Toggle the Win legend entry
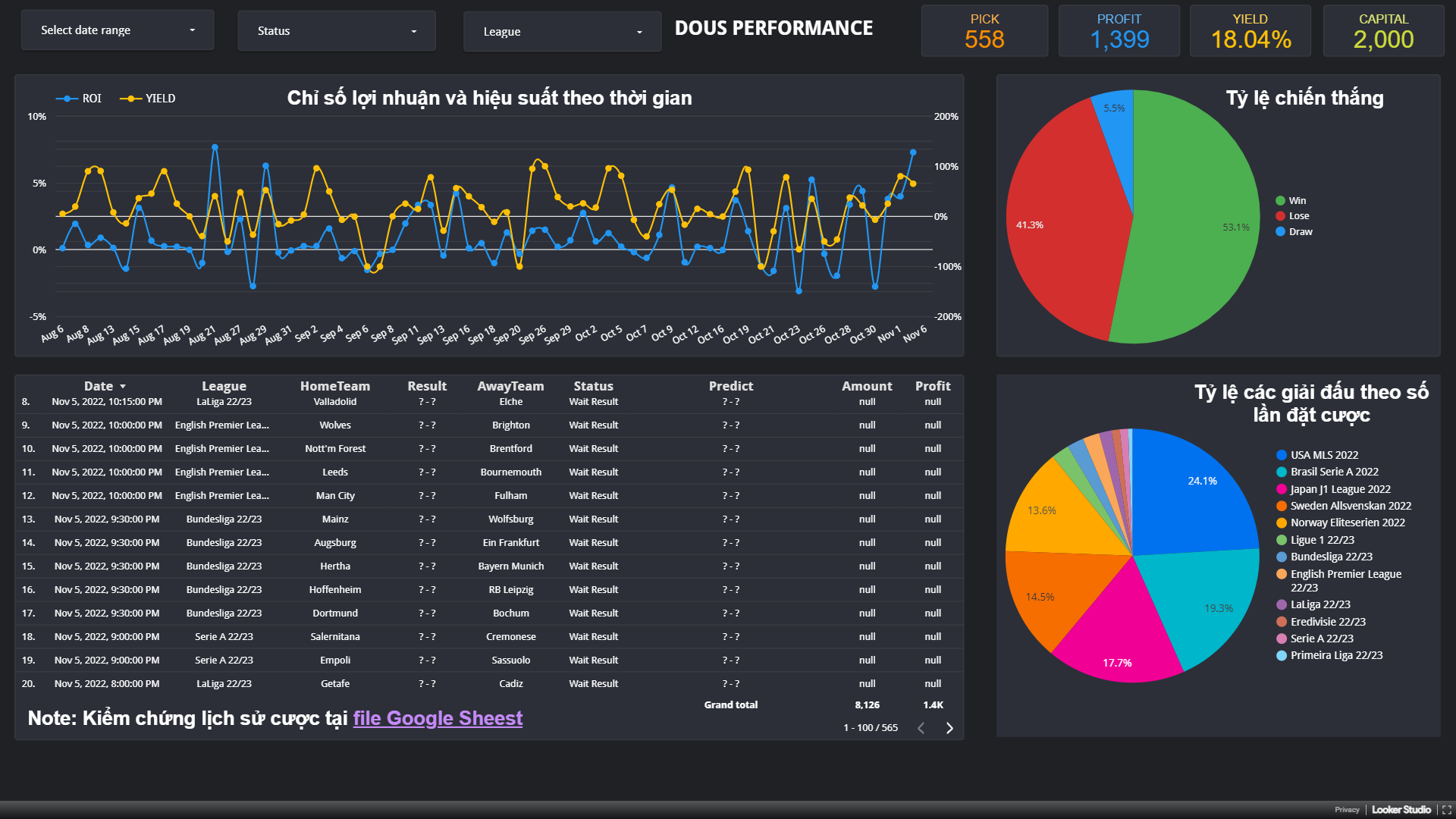Image resolution: width=1456 pixels, height=819 pixels. pyautogui.click(x=1297, y=201)
